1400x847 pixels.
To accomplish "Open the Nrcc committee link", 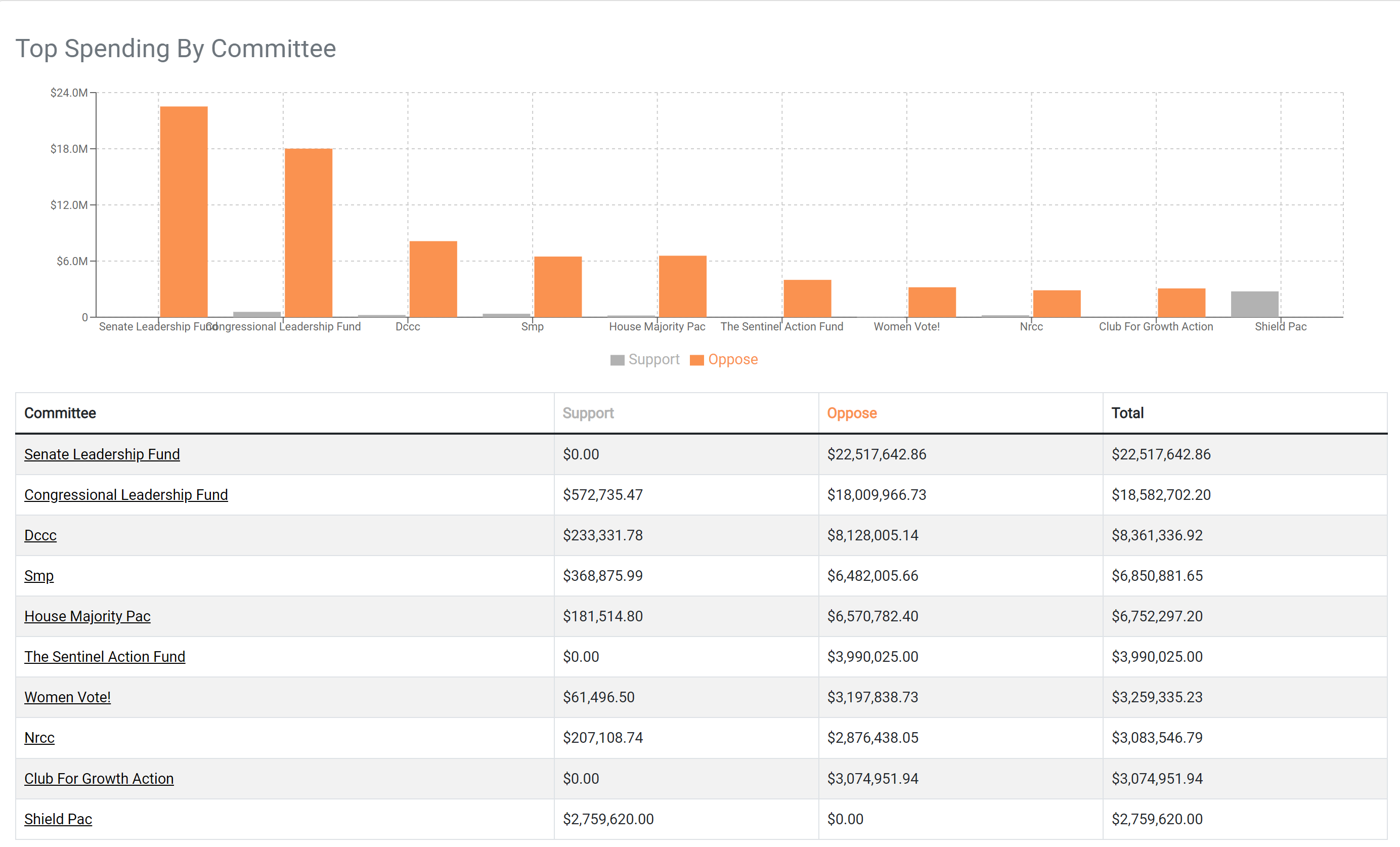I will (39, 737).
